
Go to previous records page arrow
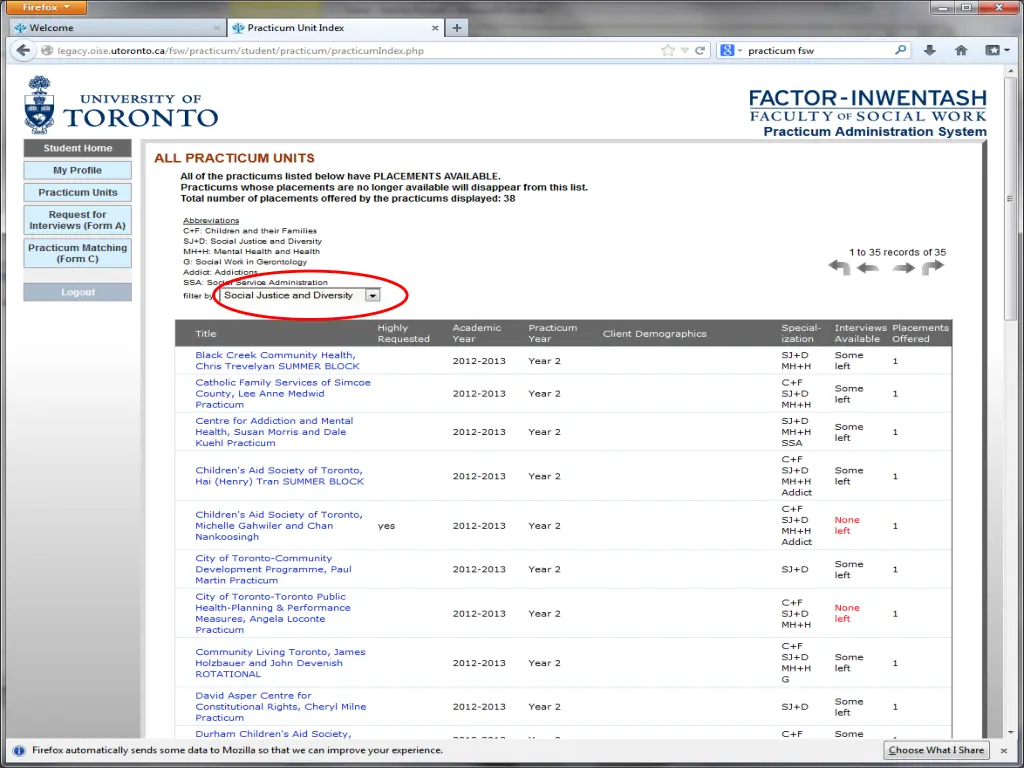point(868,268)
